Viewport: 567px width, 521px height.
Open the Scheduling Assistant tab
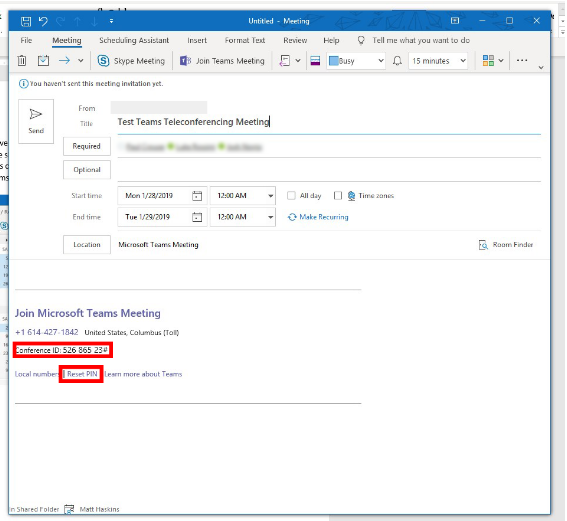(x=134, y=40)
